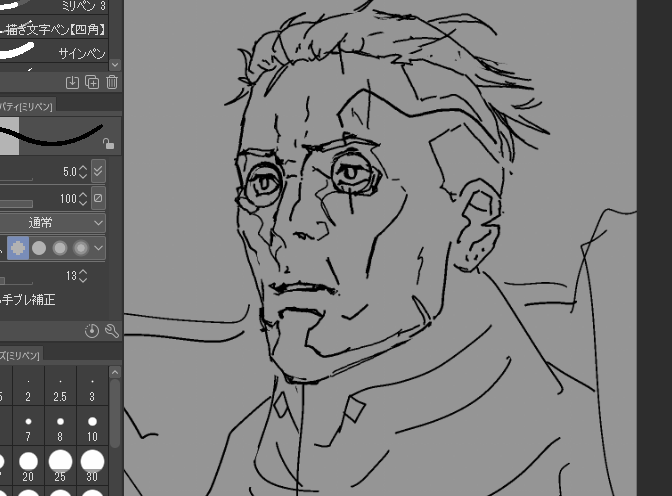Click the duplicate sub tool icon
Image resolution: width=672 pixels, height=496 pixels.
tap(92, 82)
